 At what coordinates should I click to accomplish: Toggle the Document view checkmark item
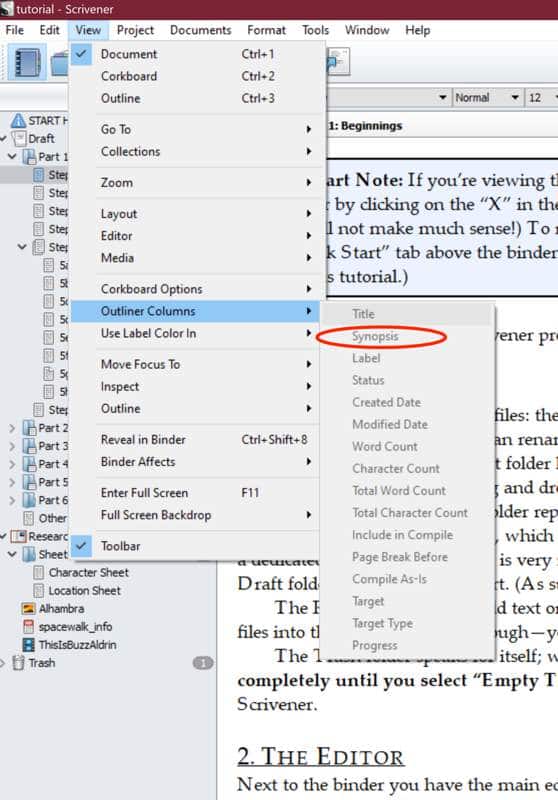click(197, 54)
